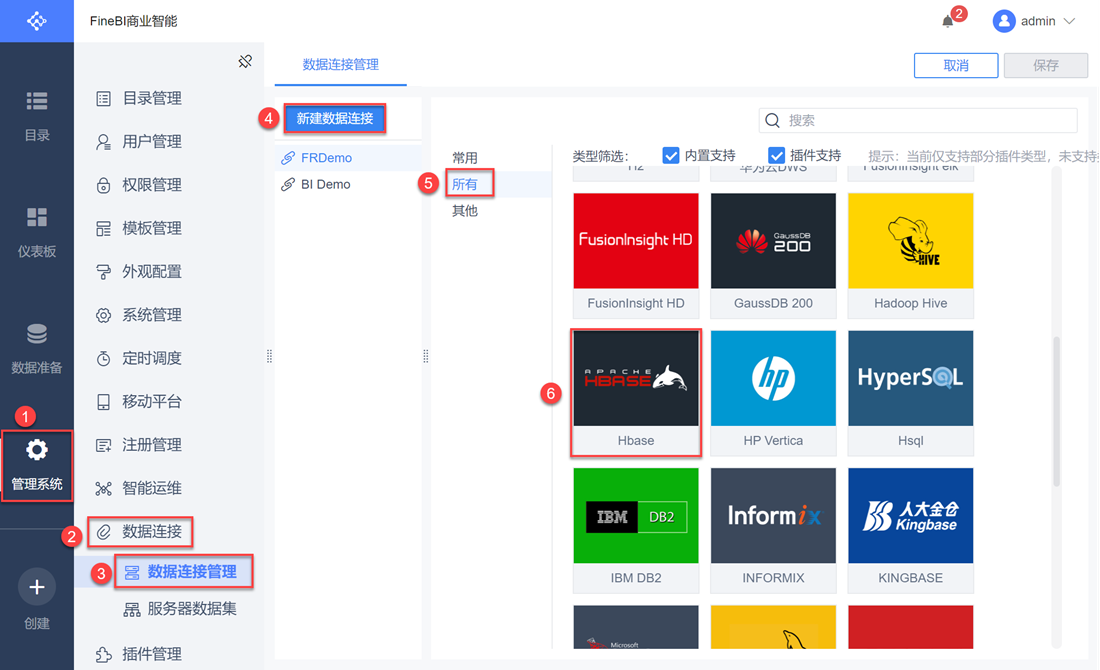This screenshot has height=670, width=1100.
Task: Click the 创建 plus icon
Action: (x=36, y=587)
